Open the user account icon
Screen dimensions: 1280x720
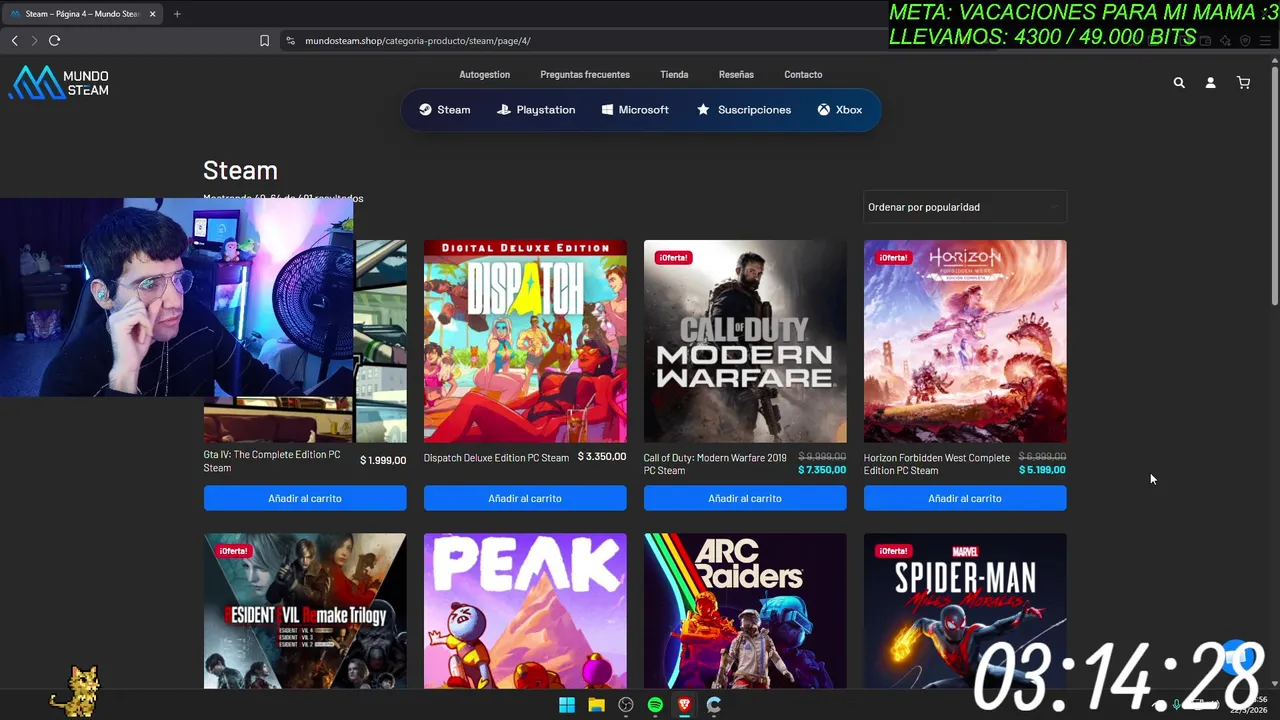tap(1210, 83)
